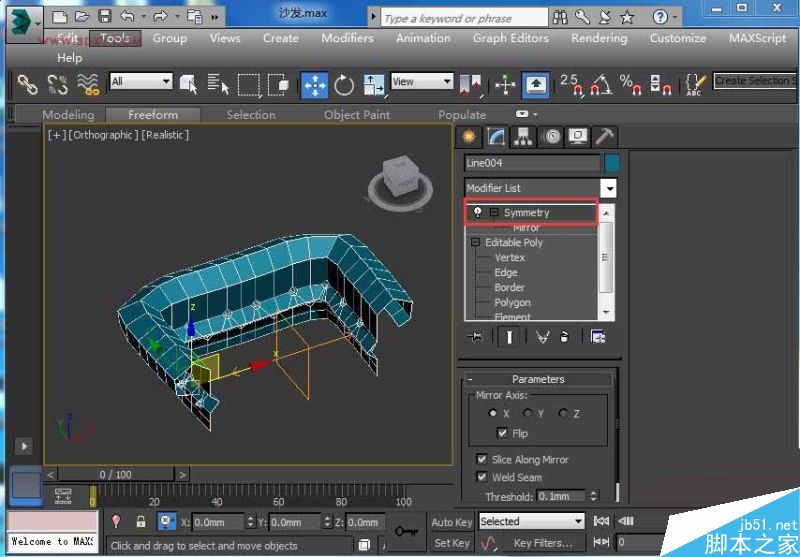Select Object tool
This screenshot has height=557, width=800.
[x=188, y=84]
